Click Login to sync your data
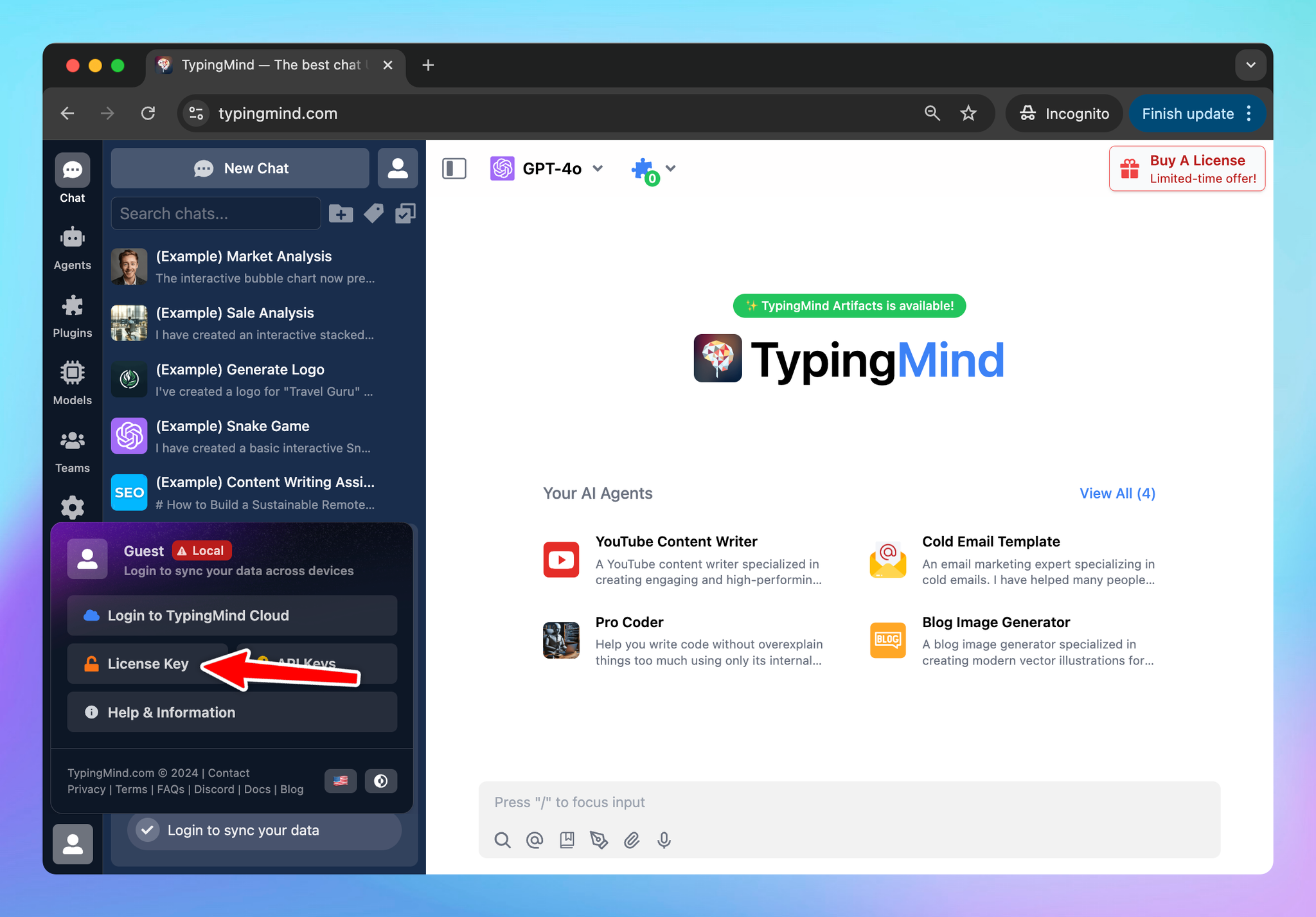The image size is (1316, 917). tap(264, 830)
